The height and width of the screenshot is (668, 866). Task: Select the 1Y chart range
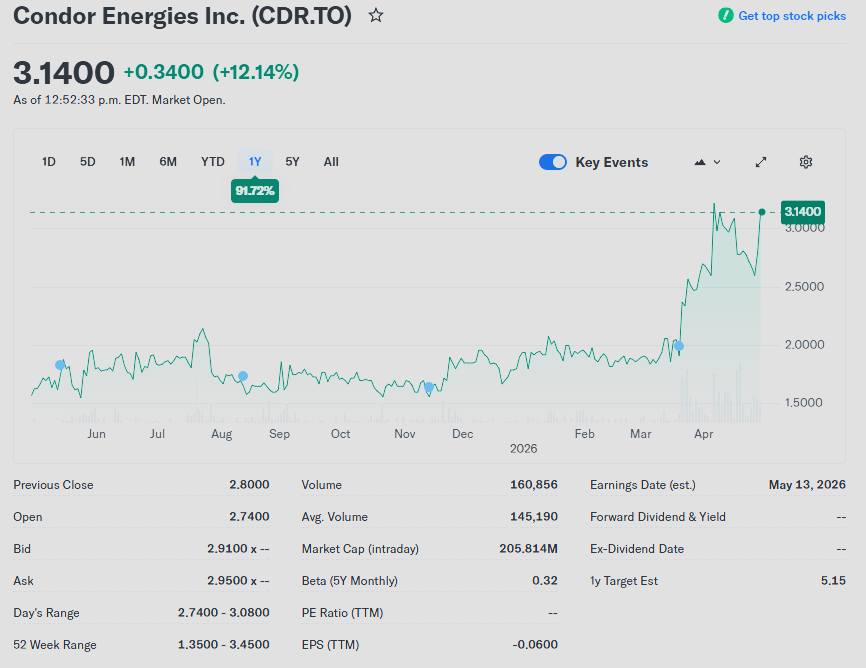pyautogui.click(x=255, y=162)
